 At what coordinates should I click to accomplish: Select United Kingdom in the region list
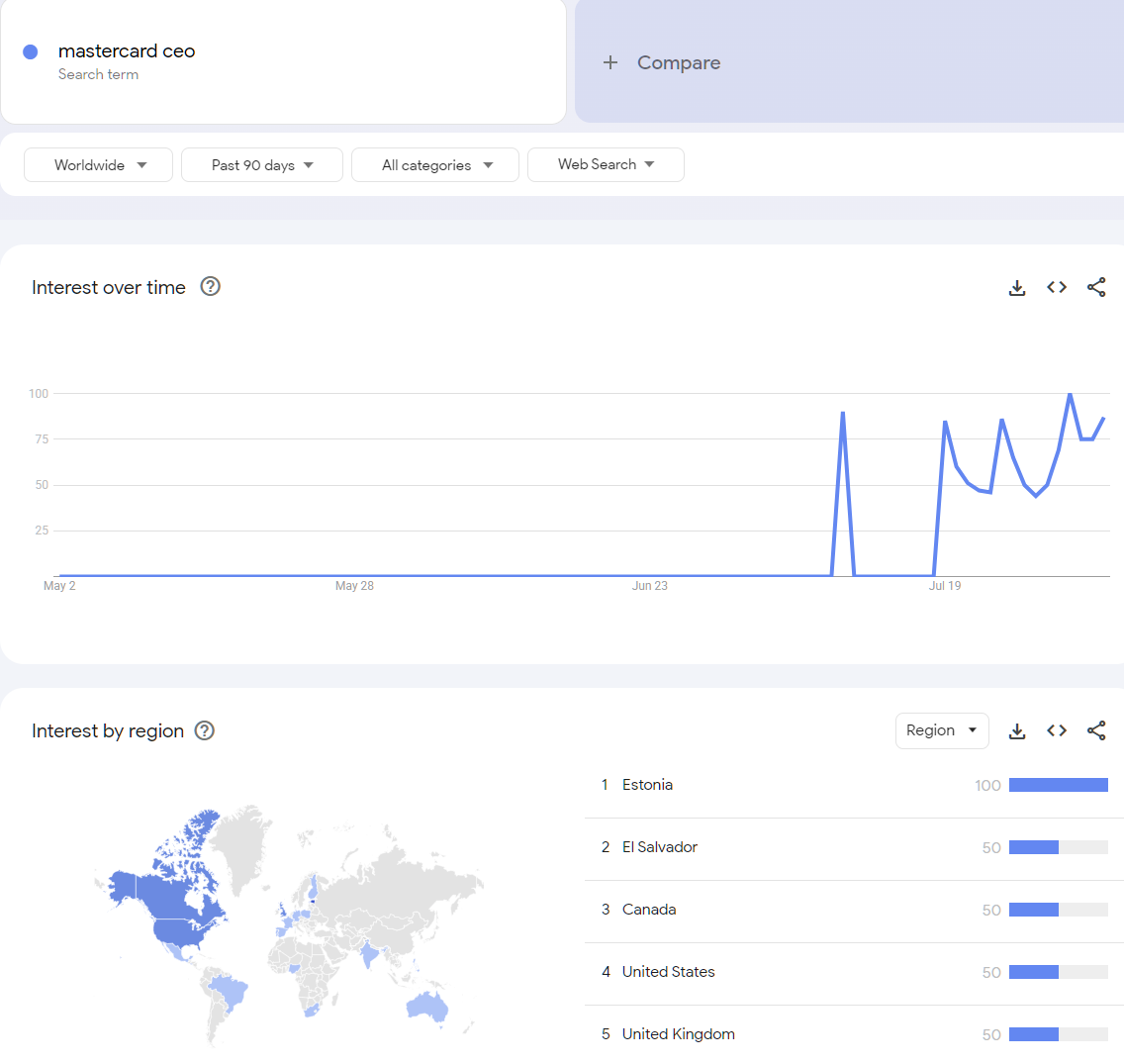855,1034
